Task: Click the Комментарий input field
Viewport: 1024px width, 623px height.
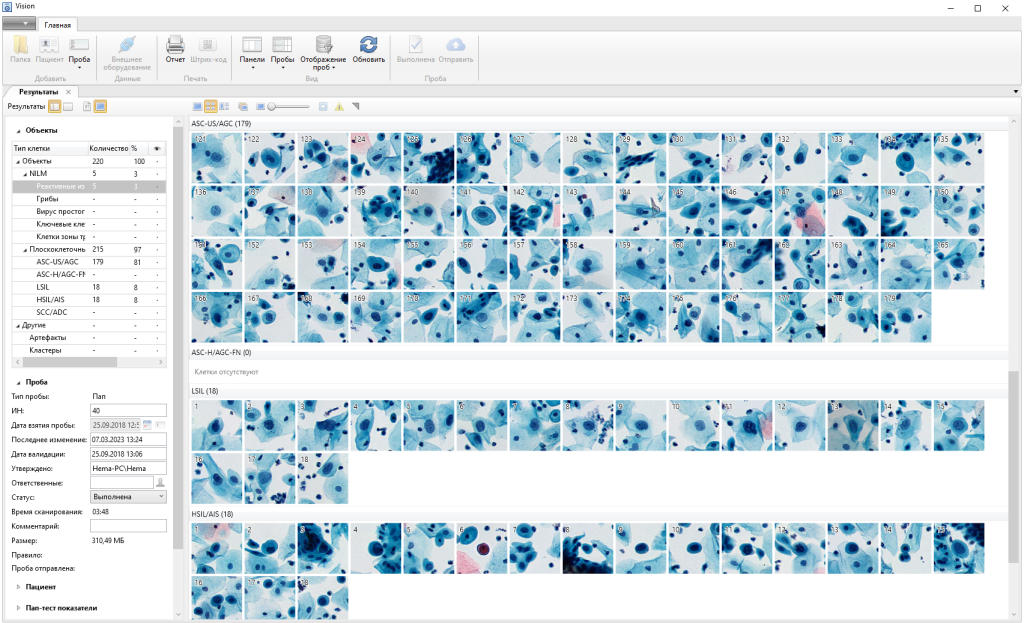Action: pyautogui.click(x=128, y=525)
